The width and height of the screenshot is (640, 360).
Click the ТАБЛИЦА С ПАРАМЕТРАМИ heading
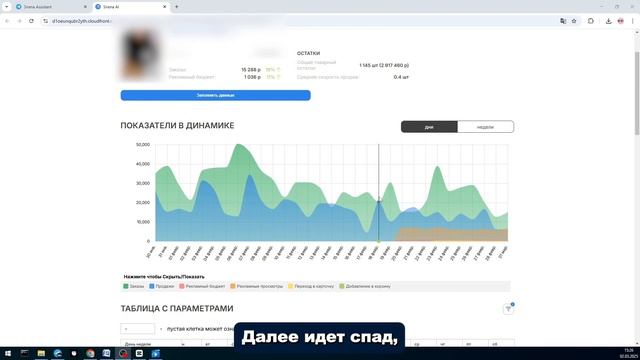coord(177,309)
